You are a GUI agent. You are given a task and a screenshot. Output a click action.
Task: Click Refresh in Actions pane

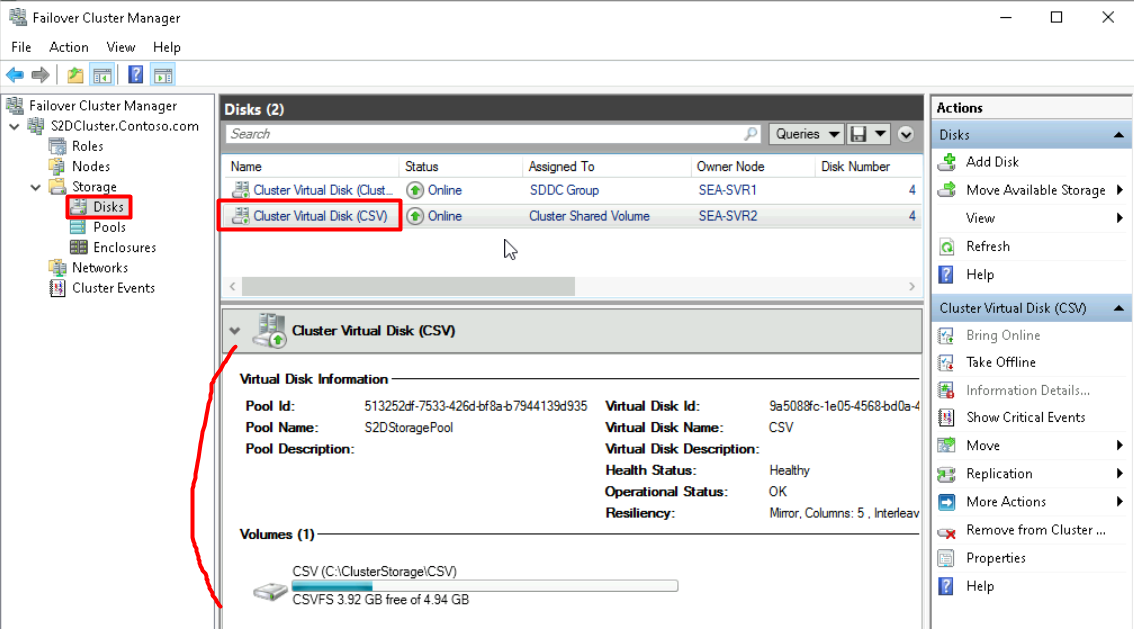(988, 247)
